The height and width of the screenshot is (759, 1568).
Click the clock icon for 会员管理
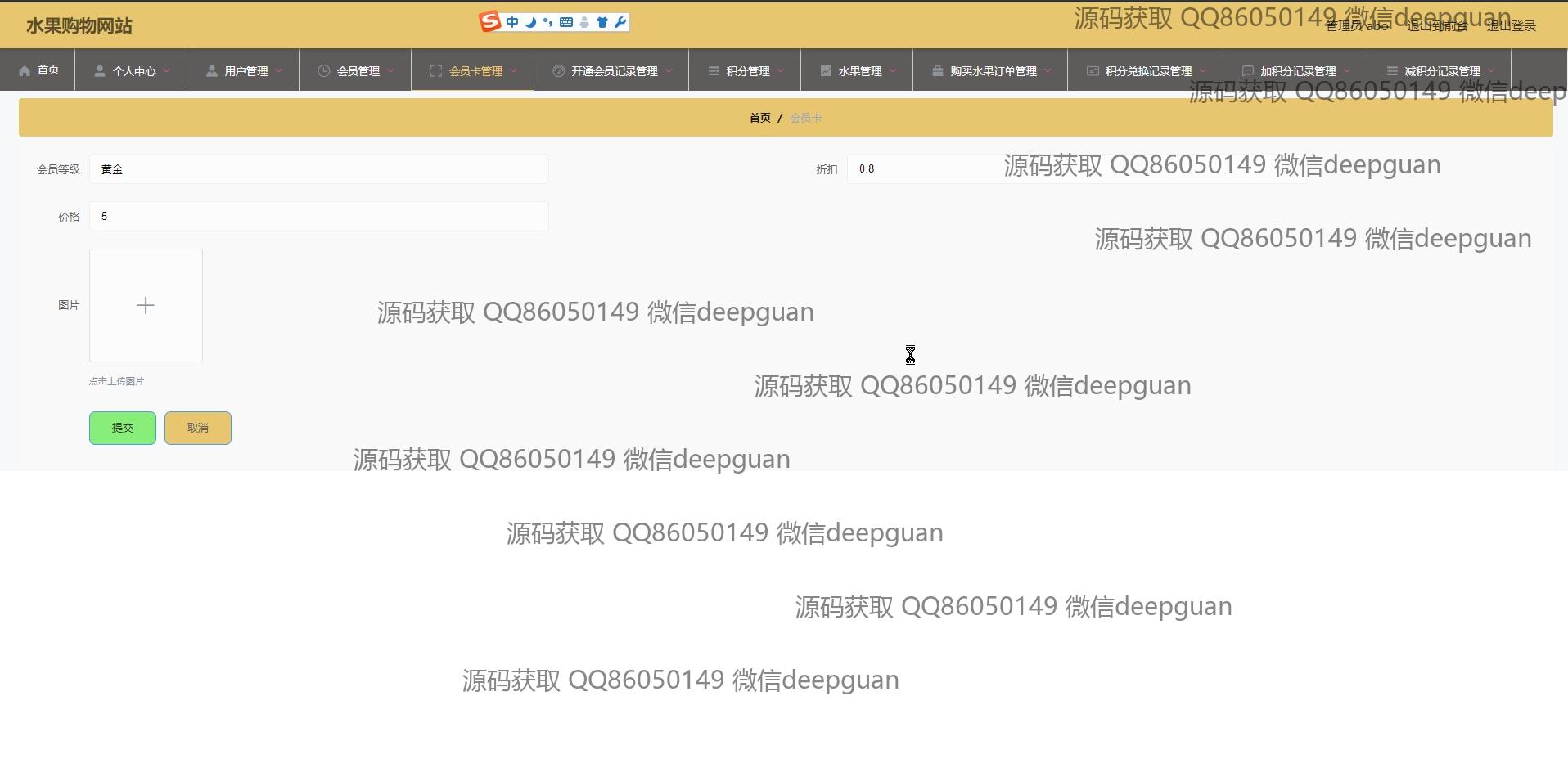[x=323, y=71]
